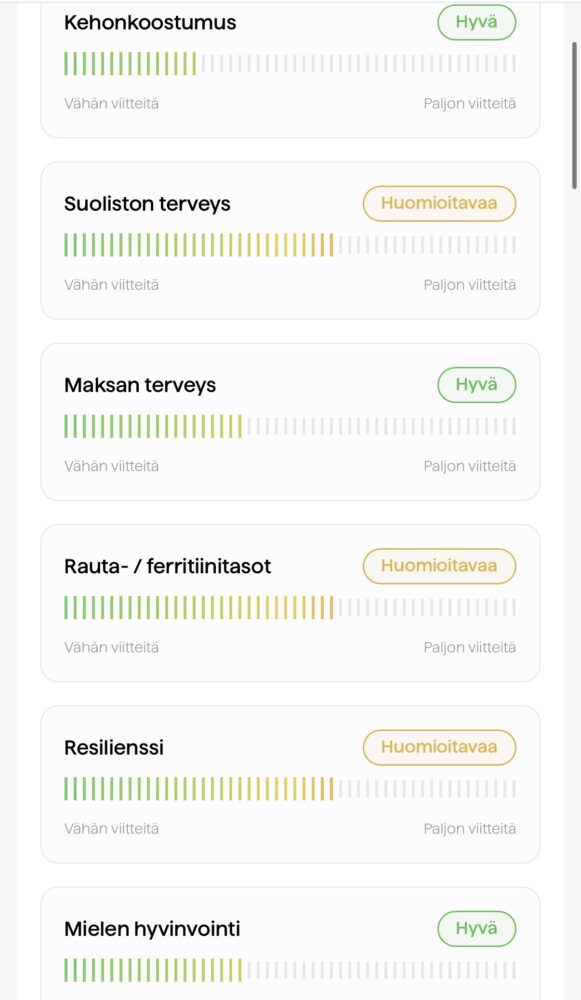Click the Maksan terveys indicator bar
Screen dimensions: 581x1000
(290, 426)
